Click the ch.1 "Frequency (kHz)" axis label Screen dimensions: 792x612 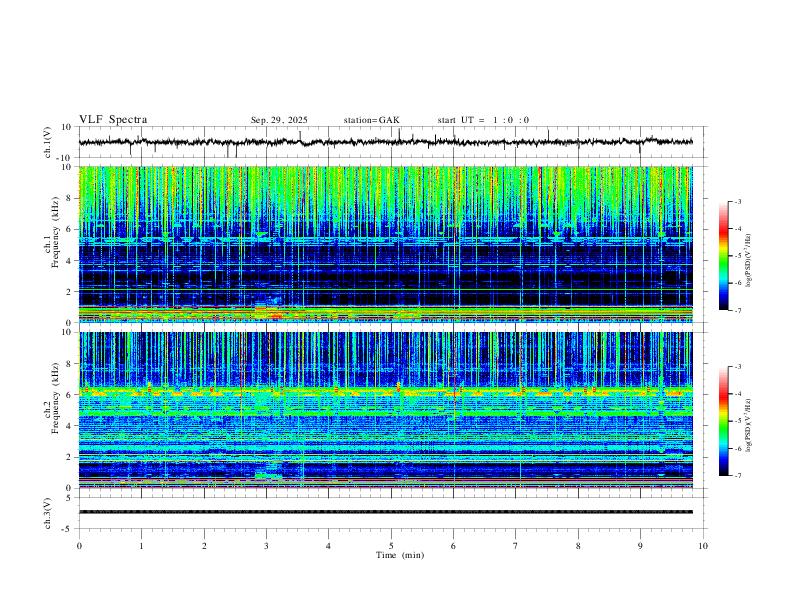tap(56, 232)
